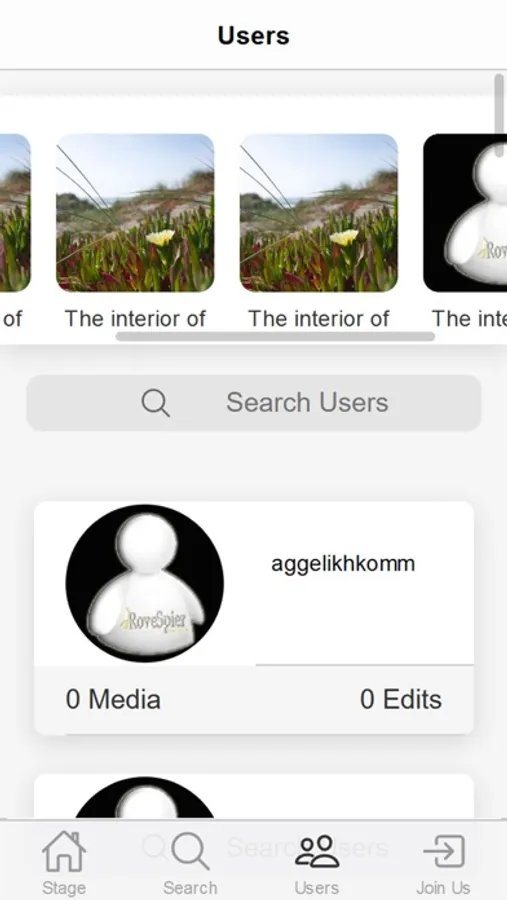Open caption under first full flower thumbnail
This screenshot has width=507, height=900.
[135, 319]
